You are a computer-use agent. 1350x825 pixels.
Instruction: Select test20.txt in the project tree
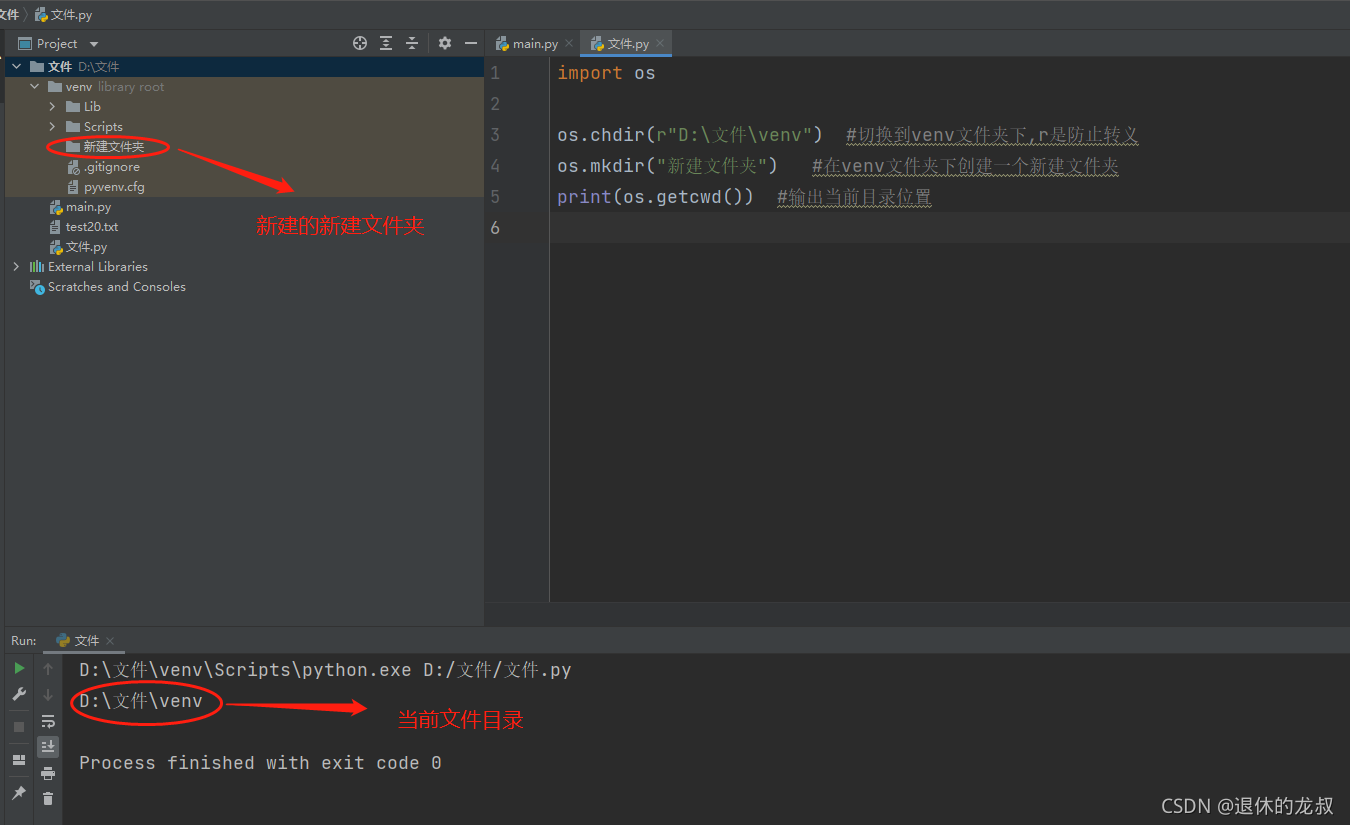click(92, 227)
